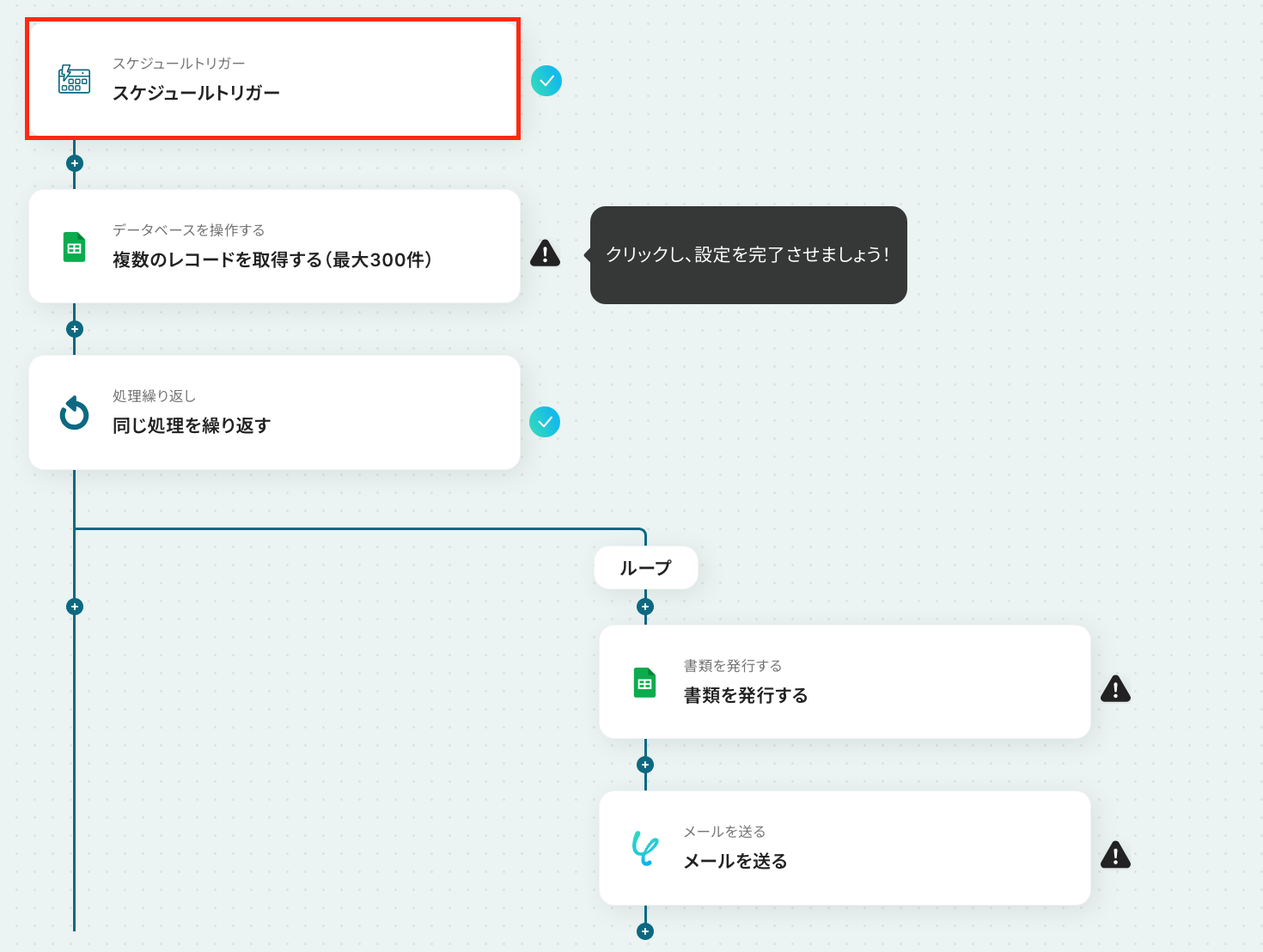Click green checkmark beside 同じ処理を繰り返す
Image resolution: width=1263 pixels, height=952 pixels.
(545, 422)
